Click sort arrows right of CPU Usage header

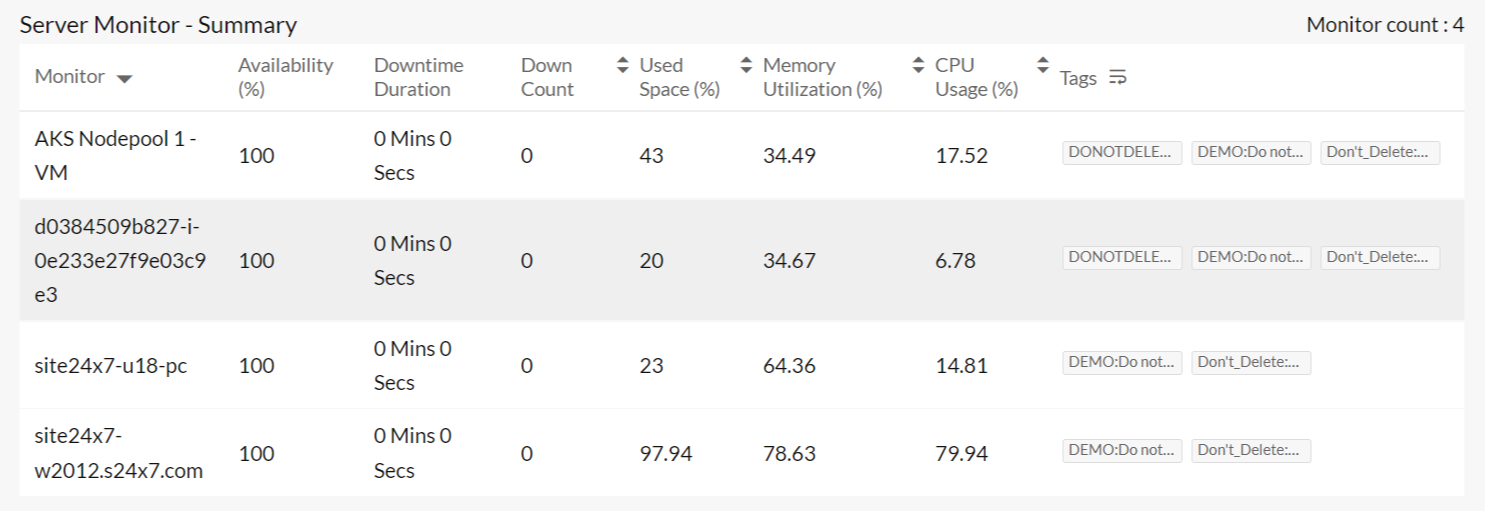point(1043,66)
